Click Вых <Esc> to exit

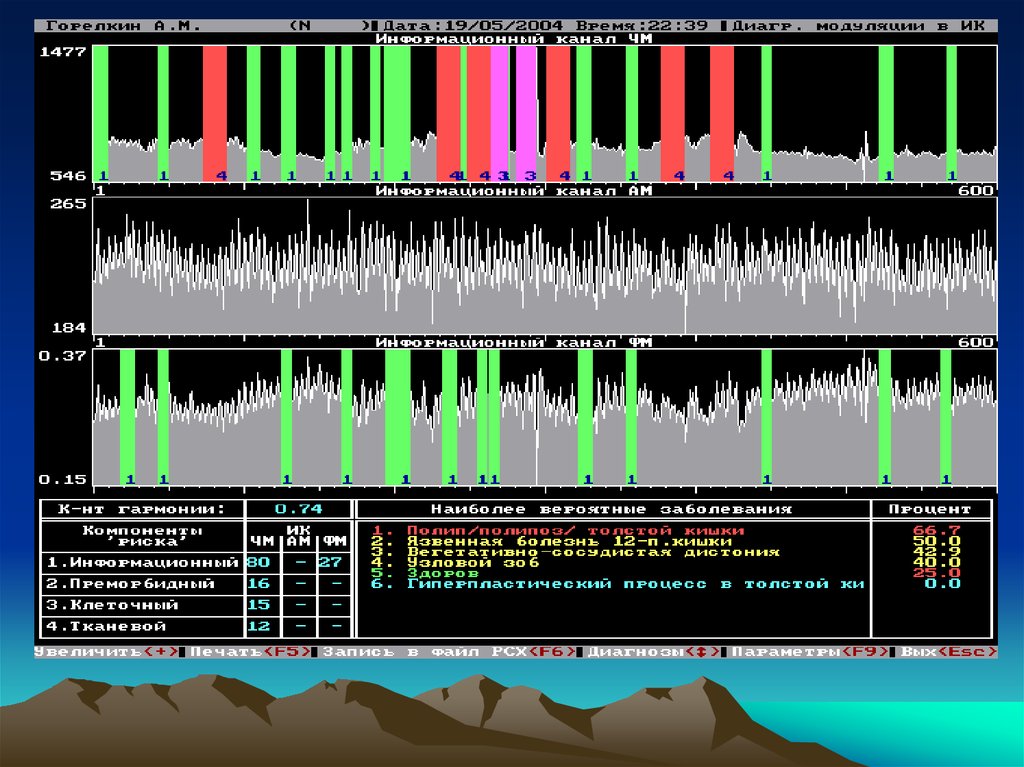pos(947,652)
